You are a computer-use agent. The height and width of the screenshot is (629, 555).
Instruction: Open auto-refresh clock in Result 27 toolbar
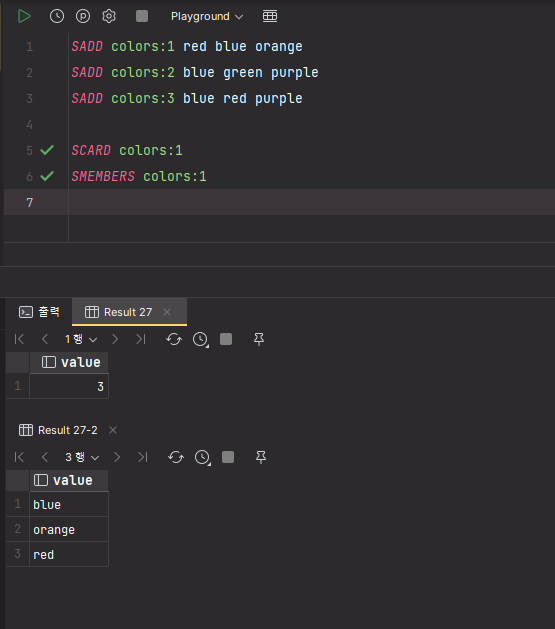point(201,339)
